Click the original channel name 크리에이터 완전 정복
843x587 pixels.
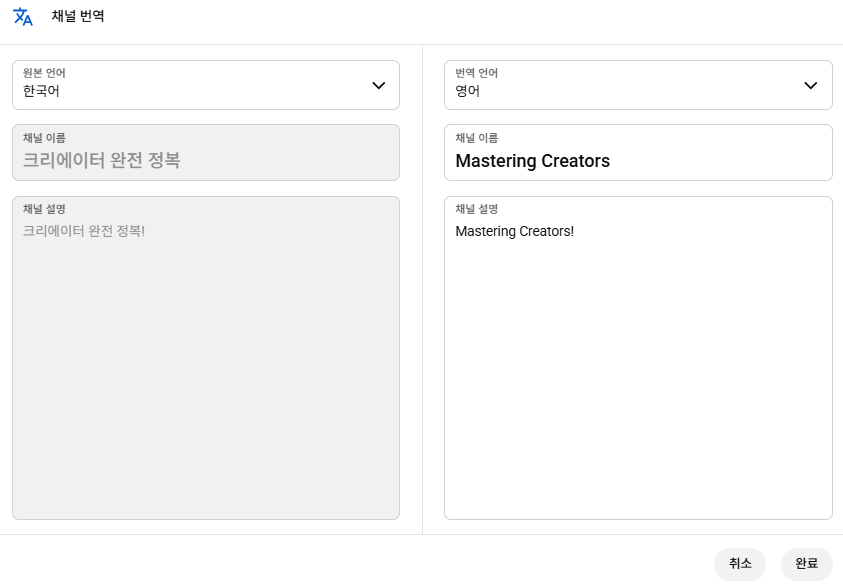coord(101,160)
